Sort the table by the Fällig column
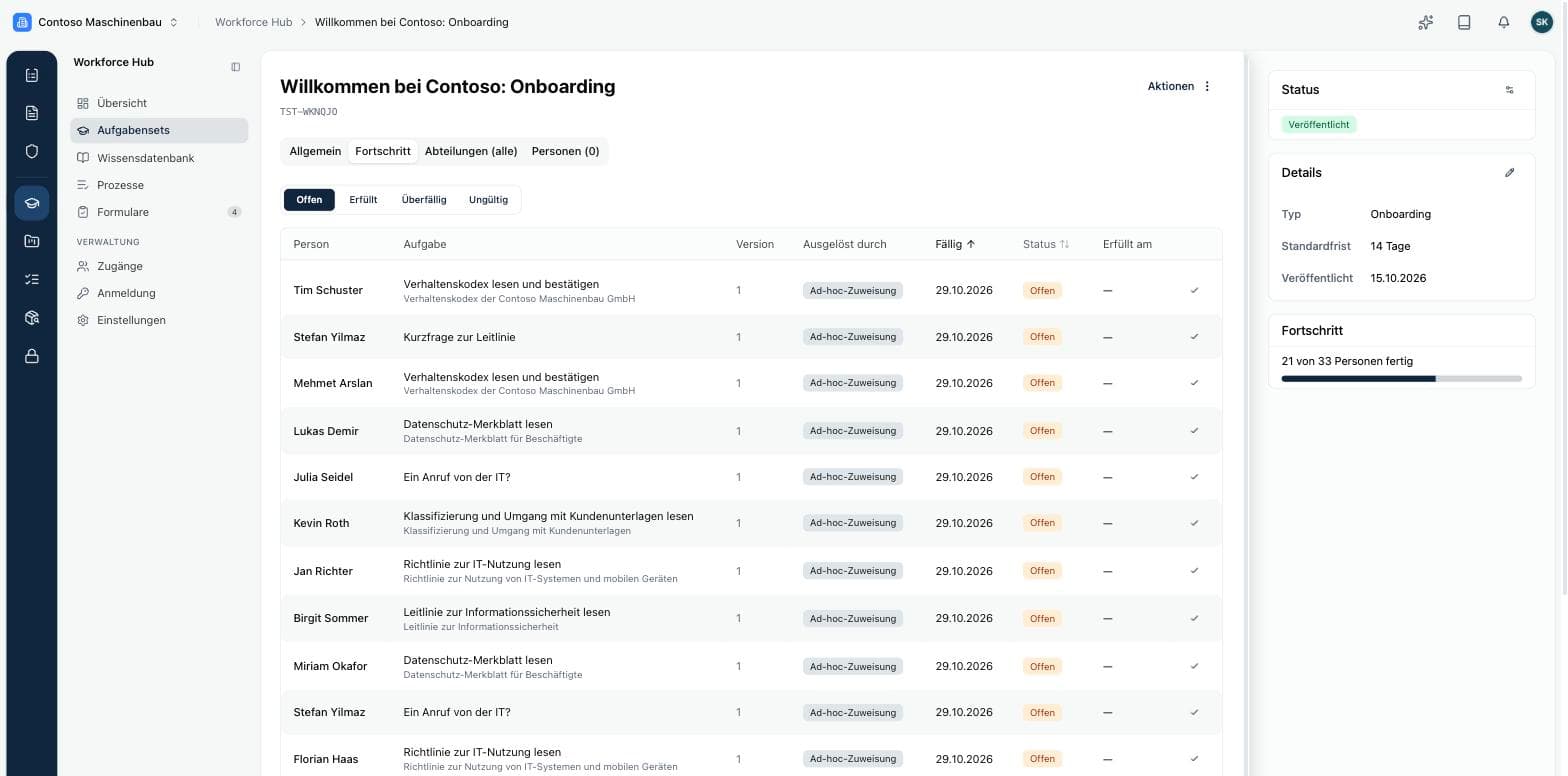The image size is (1568, 776). 955,244
